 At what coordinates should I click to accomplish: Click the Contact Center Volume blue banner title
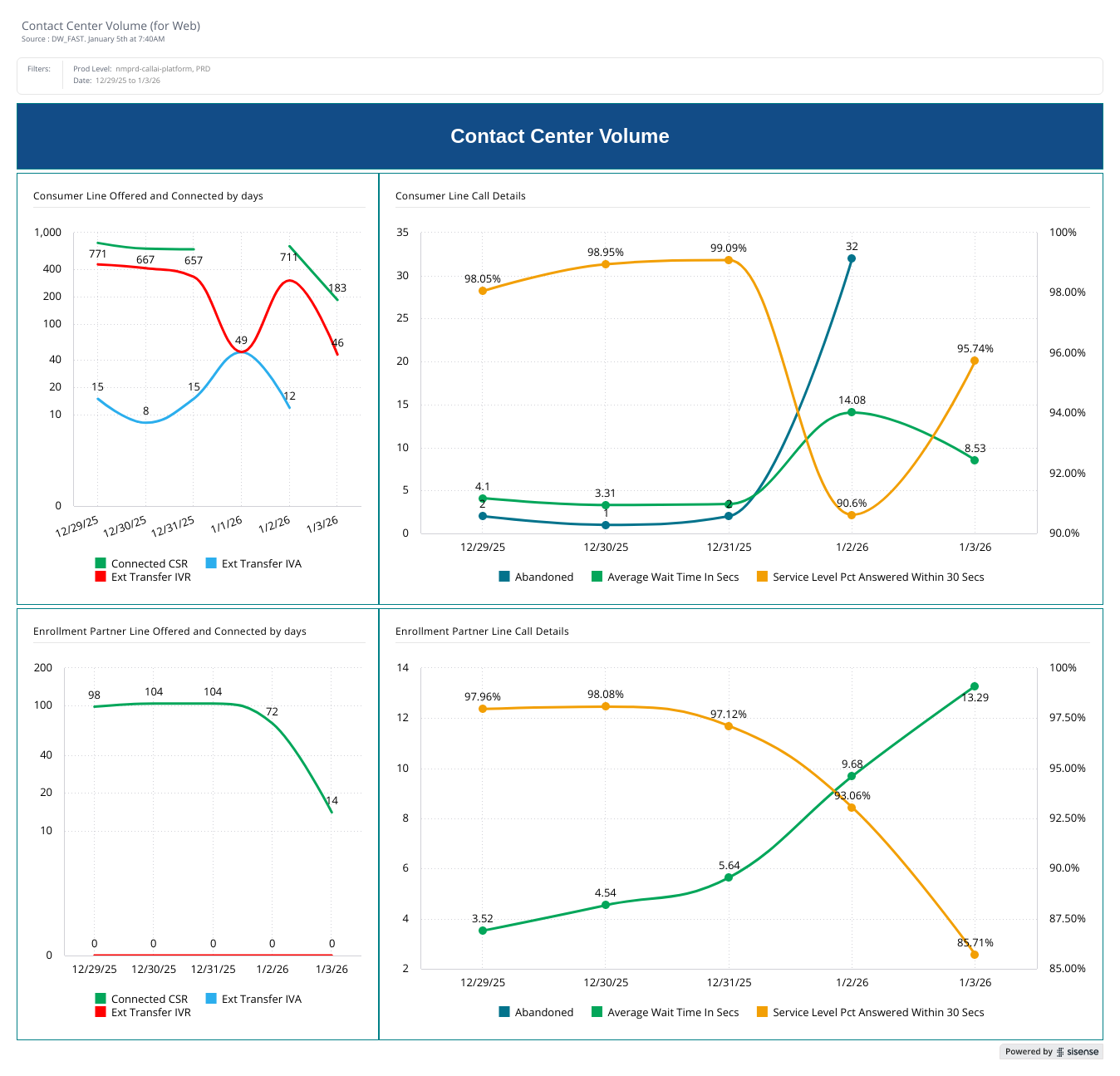tap(559, 136)
